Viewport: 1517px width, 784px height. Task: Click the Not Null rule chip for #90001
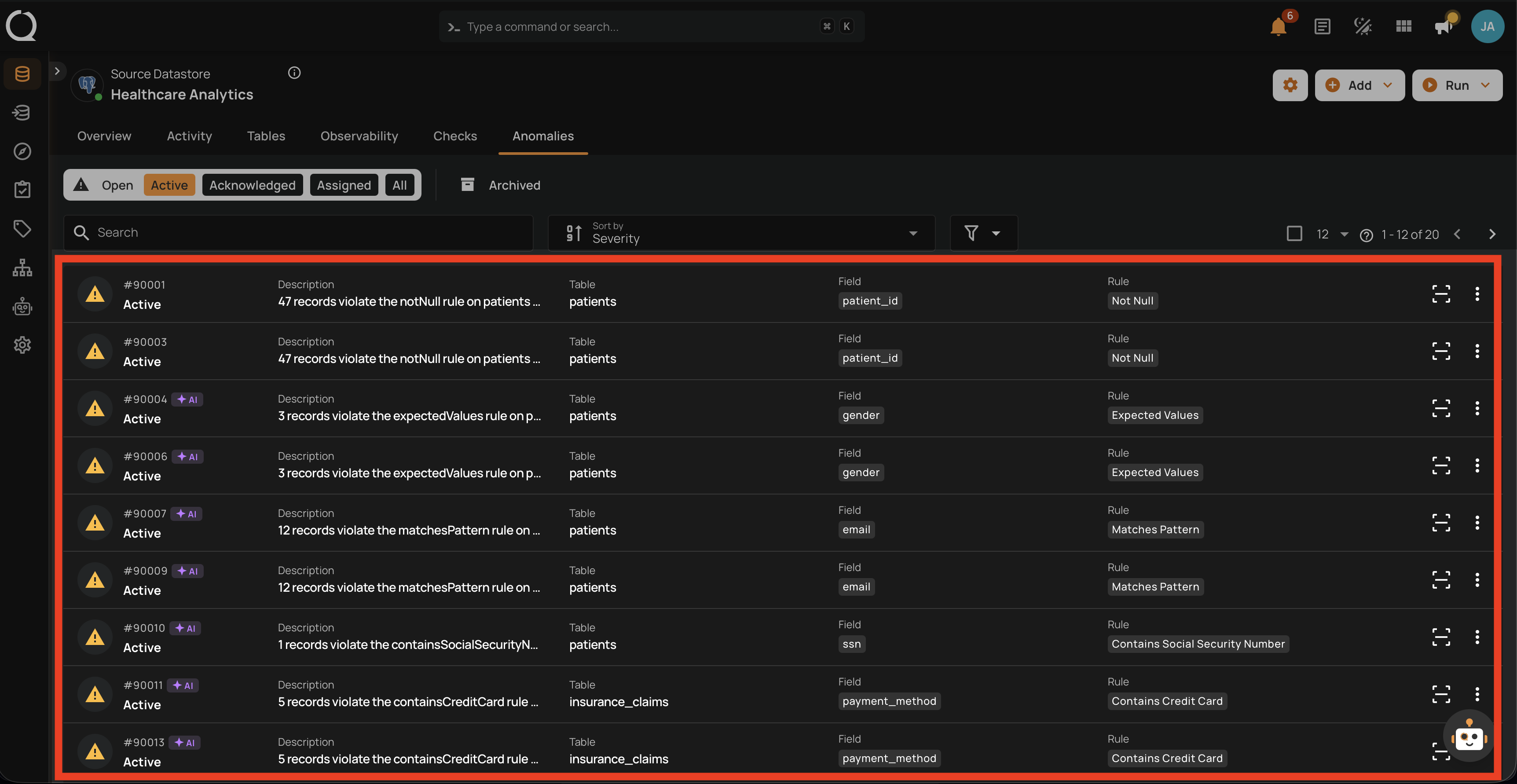pos(1132,300)
